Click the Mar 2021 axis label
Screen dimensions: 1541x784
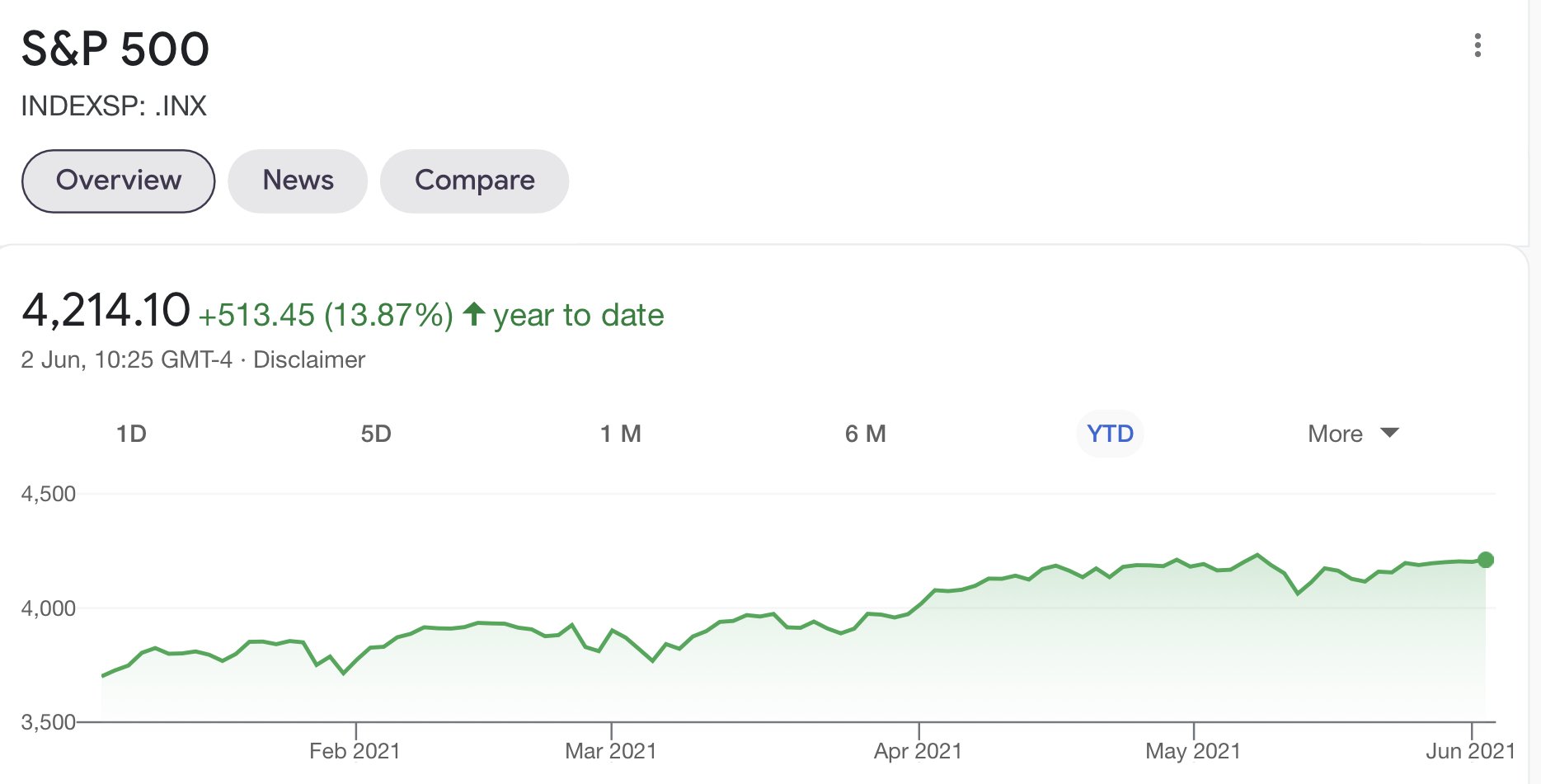(x=610, y=751)
